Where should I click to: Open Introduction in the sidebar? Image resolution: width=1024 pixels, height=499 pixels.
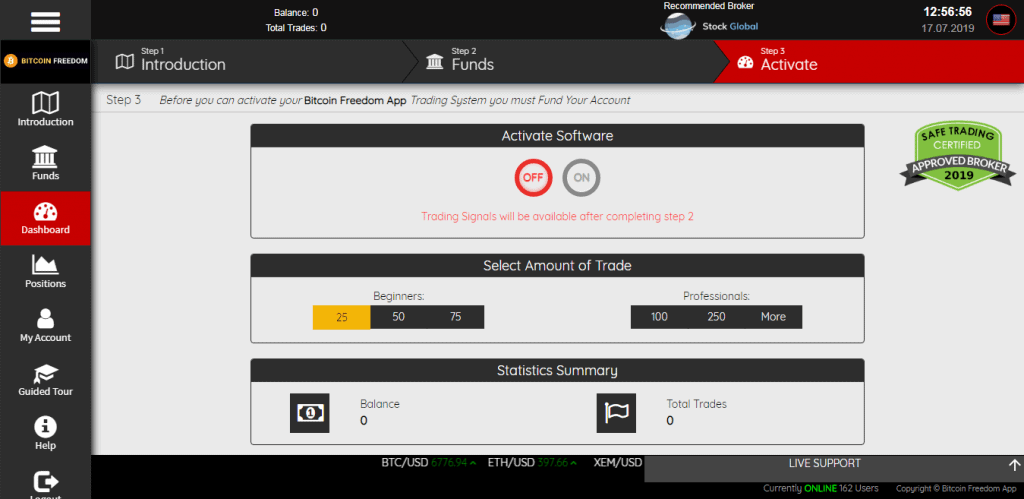point(46,109)
